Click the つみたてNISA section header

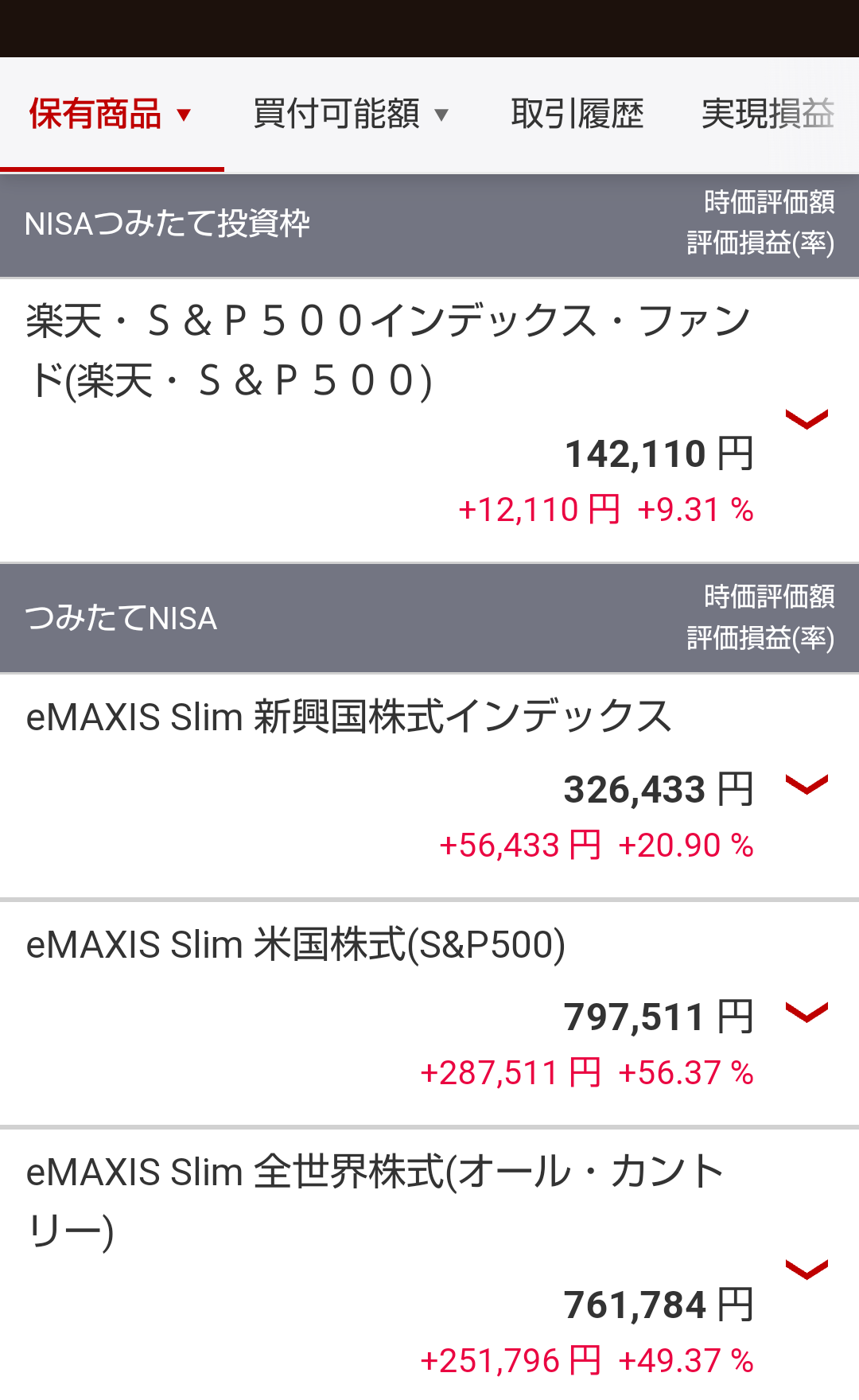click(121, 618)
